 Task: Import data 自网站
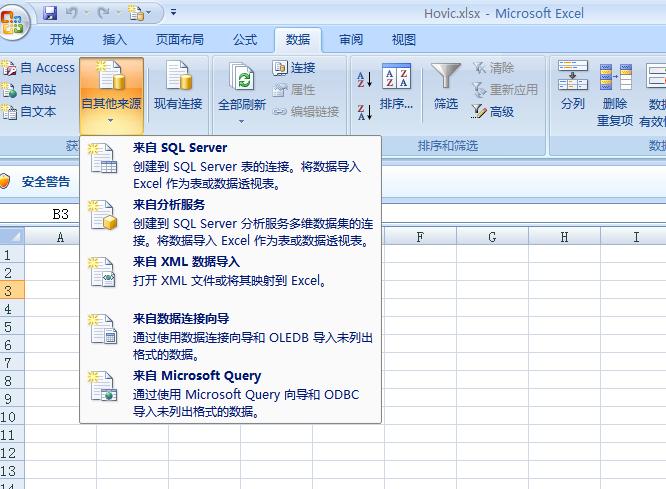29,90
